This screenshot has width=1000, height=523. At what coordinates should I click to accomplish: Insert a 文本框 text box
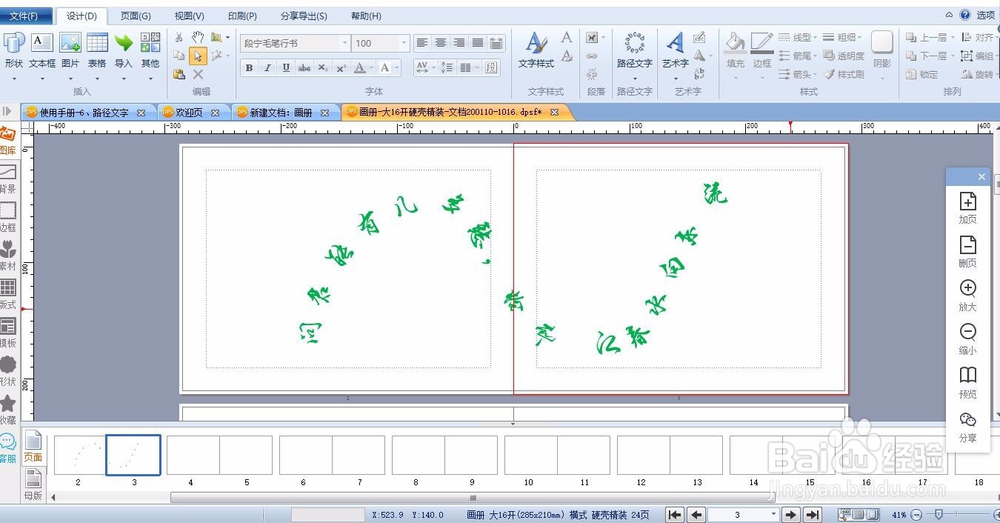pos(42,50)
